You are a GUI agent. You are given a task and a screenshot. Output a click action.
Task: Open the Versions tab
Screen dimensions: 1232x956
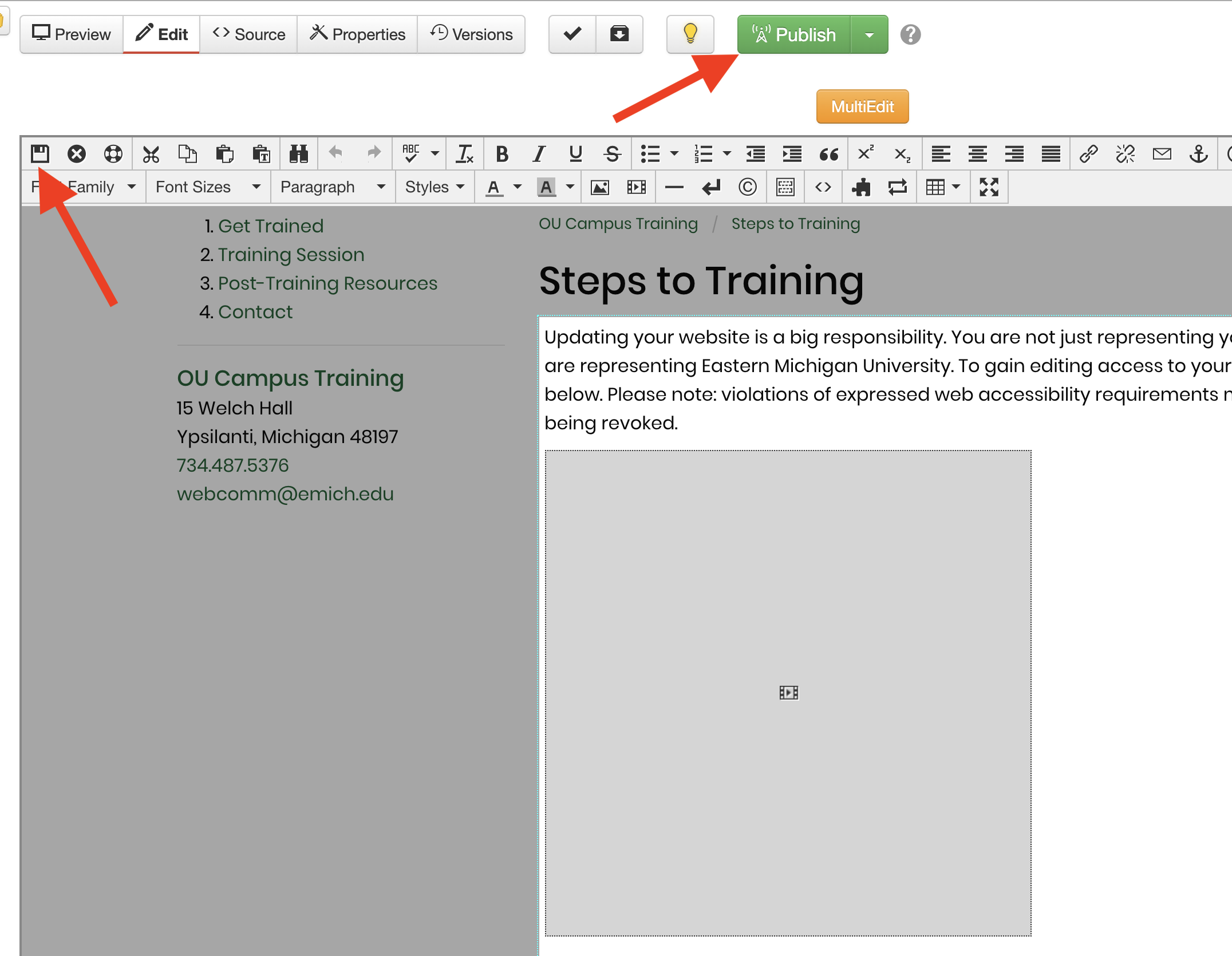[471, 34]
